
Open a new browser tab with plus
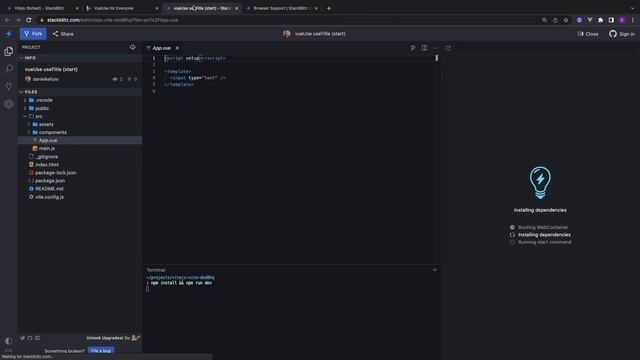tap(329, 8)
